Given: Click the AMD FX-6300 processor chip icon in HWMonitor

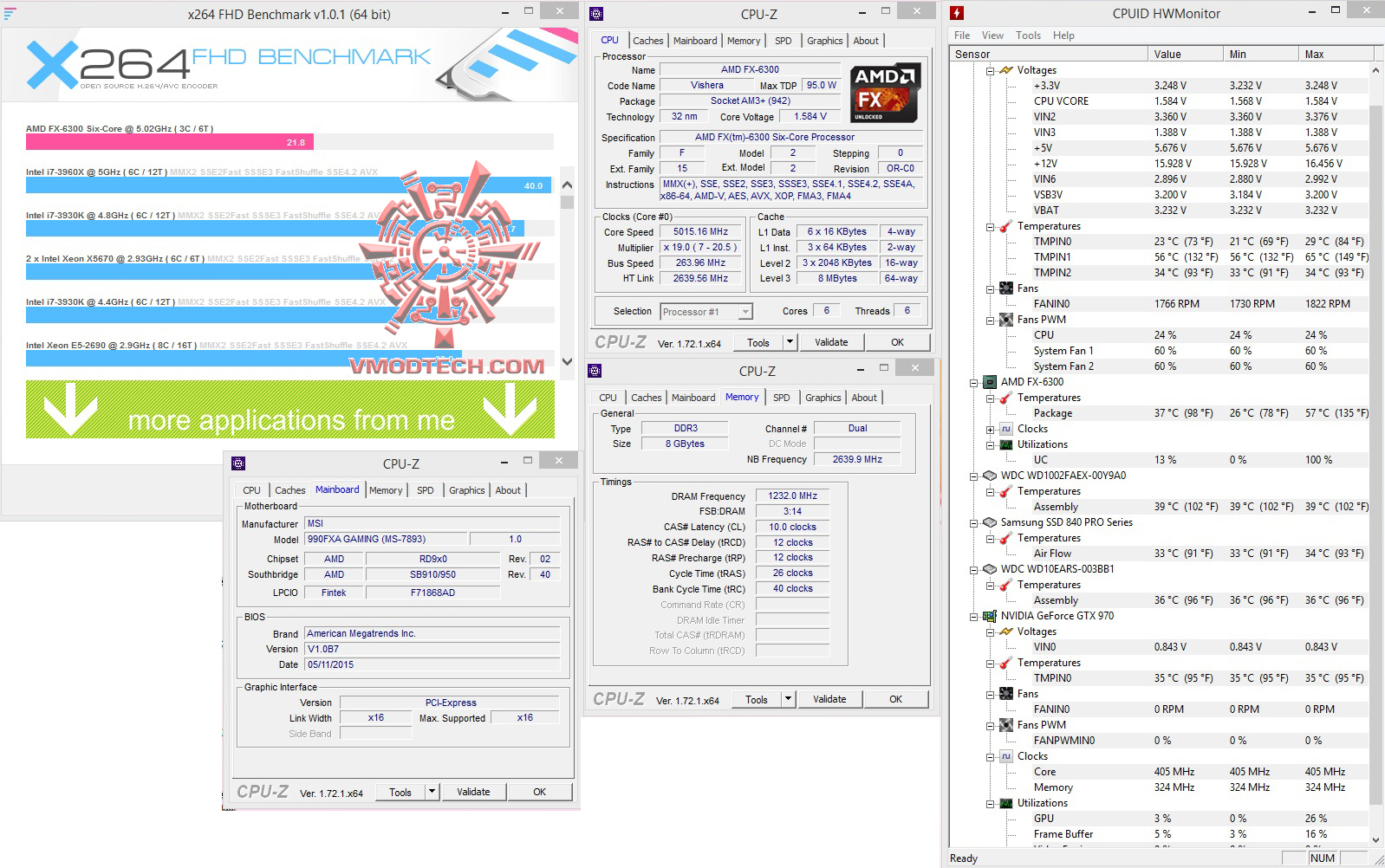Looking at the screenshot, I should coord(989,382).
